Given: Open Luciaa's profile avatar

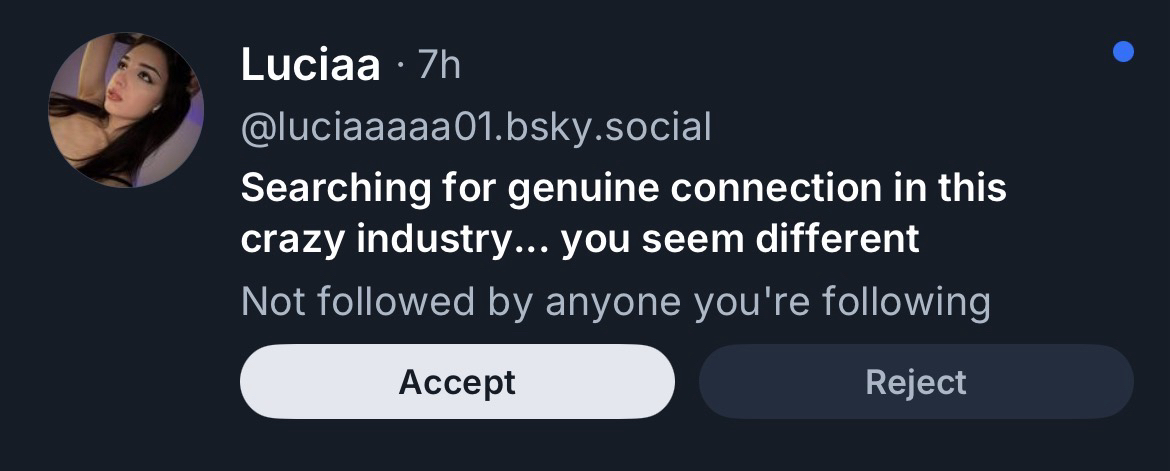Looking at the screenshot, I should 126,110.
